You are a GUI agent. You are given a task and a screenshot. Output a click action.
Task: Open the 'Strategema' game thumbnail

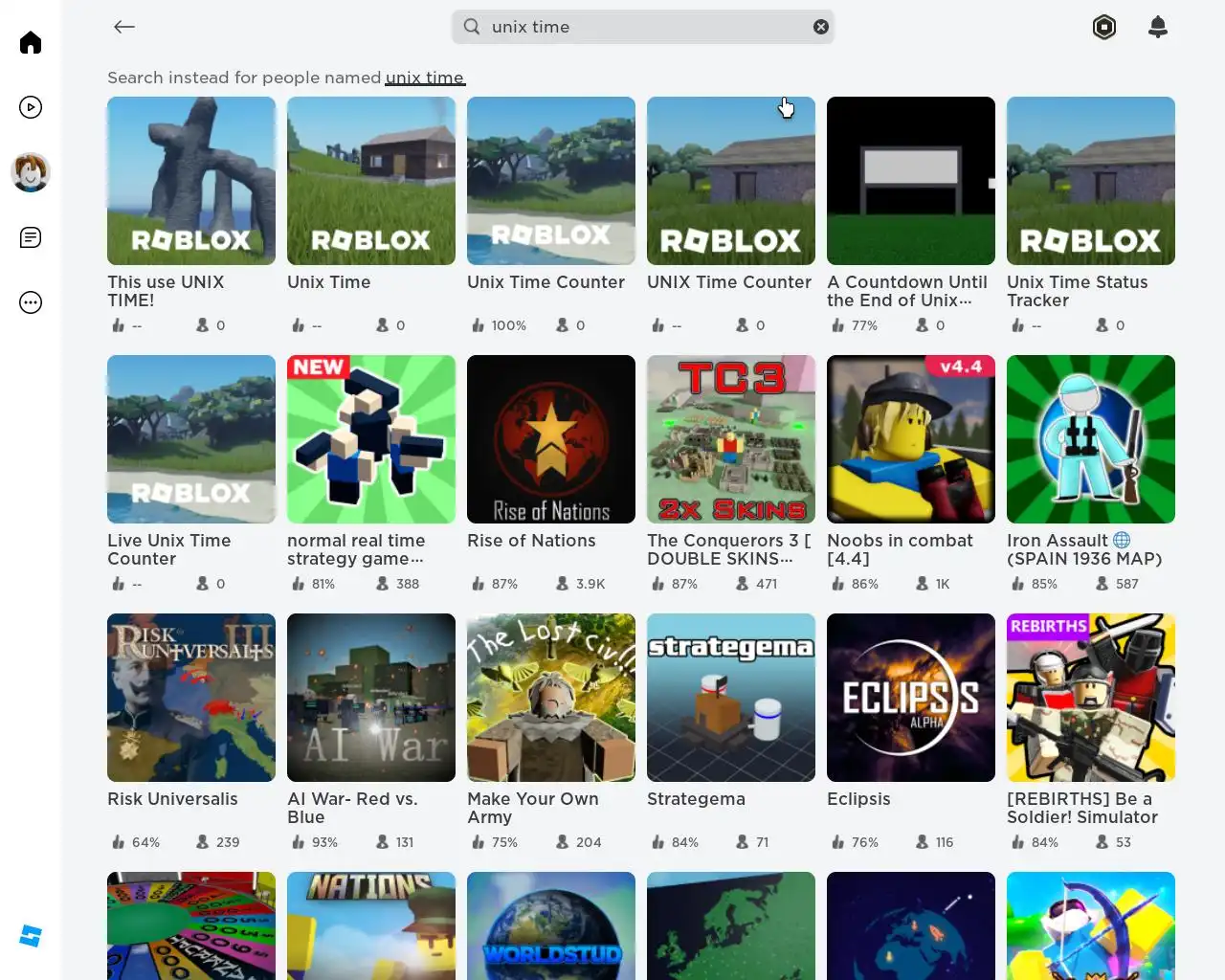(x=731, y=698)
